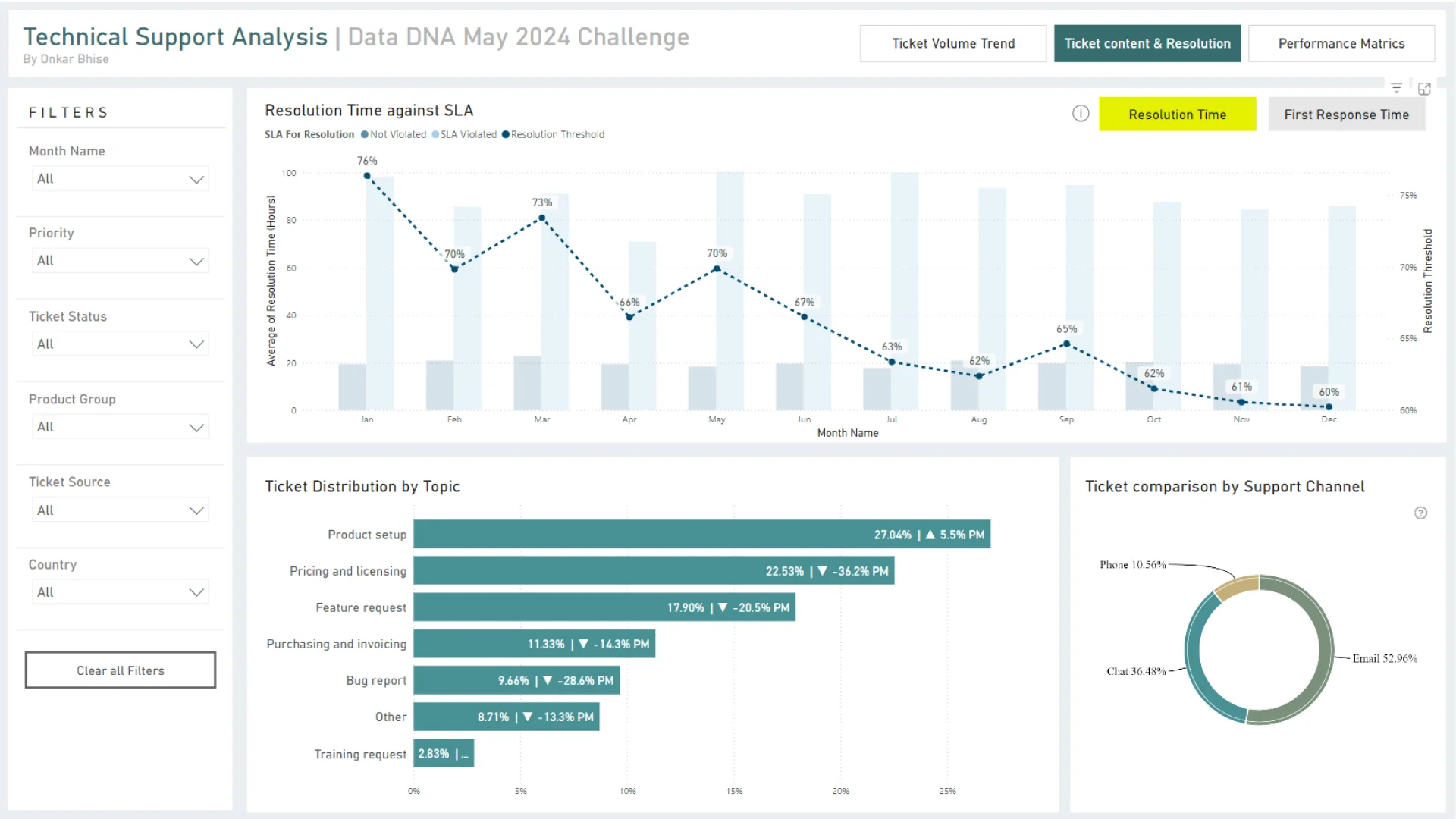Image resolution: width=1456 pixels, height=819 pixels.
Task: Select the Feature request bar
Action: pyautogui.click(x=604, y=607)
